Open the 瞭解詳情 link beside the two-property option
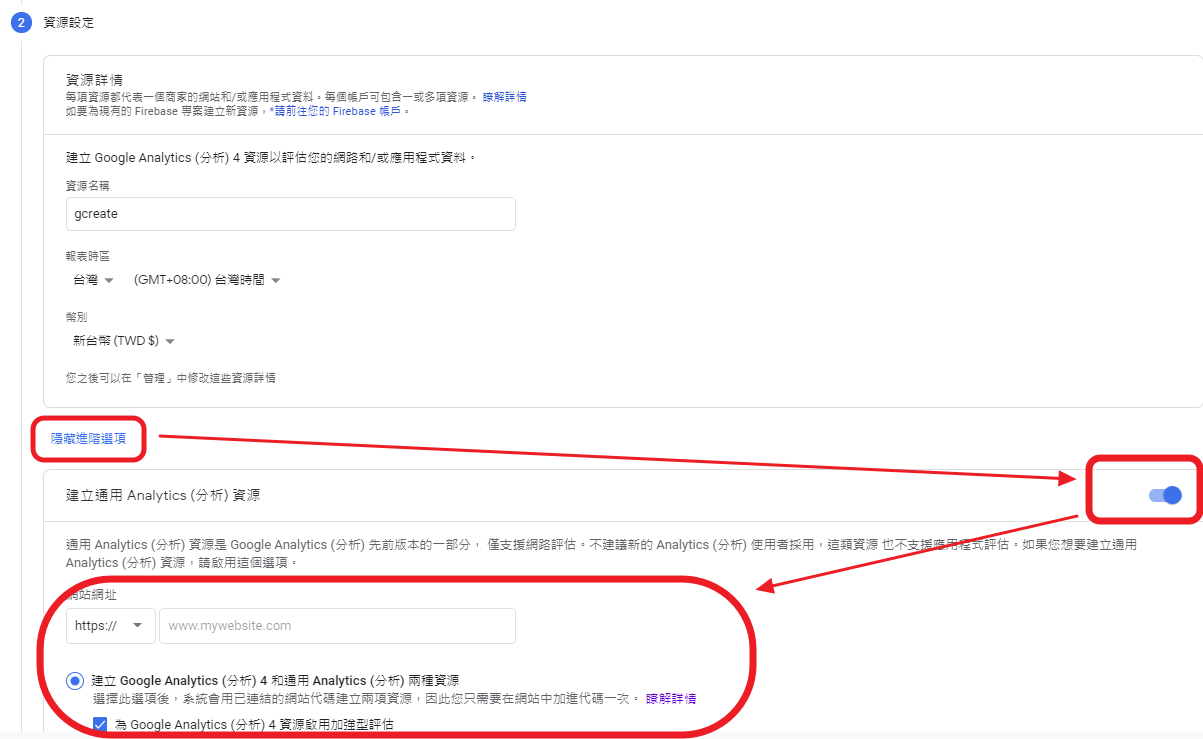The image size is (1203, 739). [671, 698]
